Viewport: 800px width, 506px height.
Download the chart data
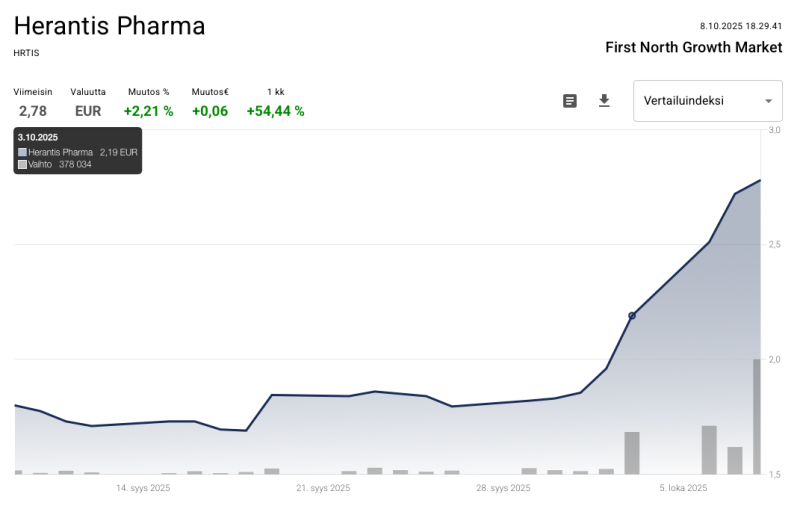point(604,101)
